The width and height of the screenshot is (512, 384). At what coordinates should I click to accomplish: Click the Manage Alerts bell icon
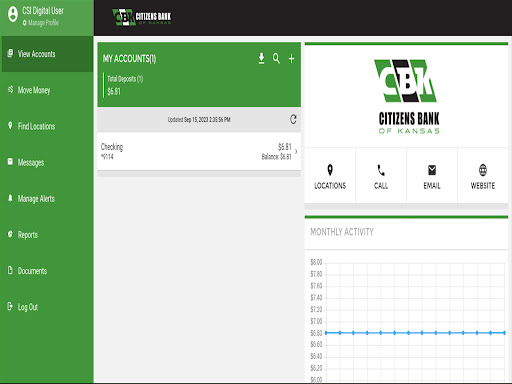(x=10, y=198)
